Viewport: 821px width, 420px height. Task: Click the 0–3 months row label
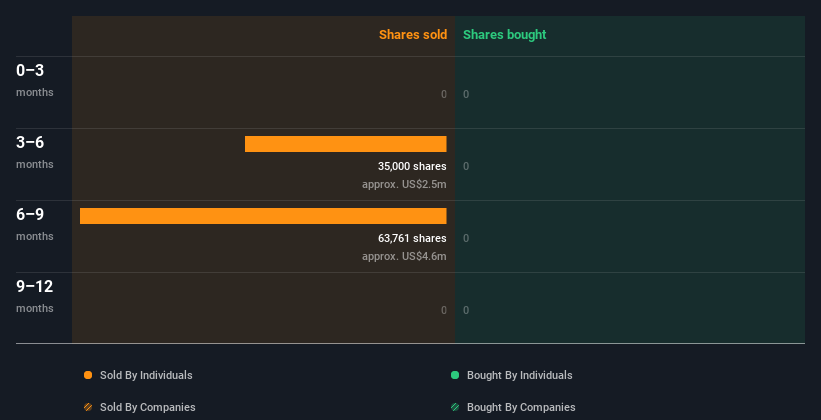[x=35, y=80]
